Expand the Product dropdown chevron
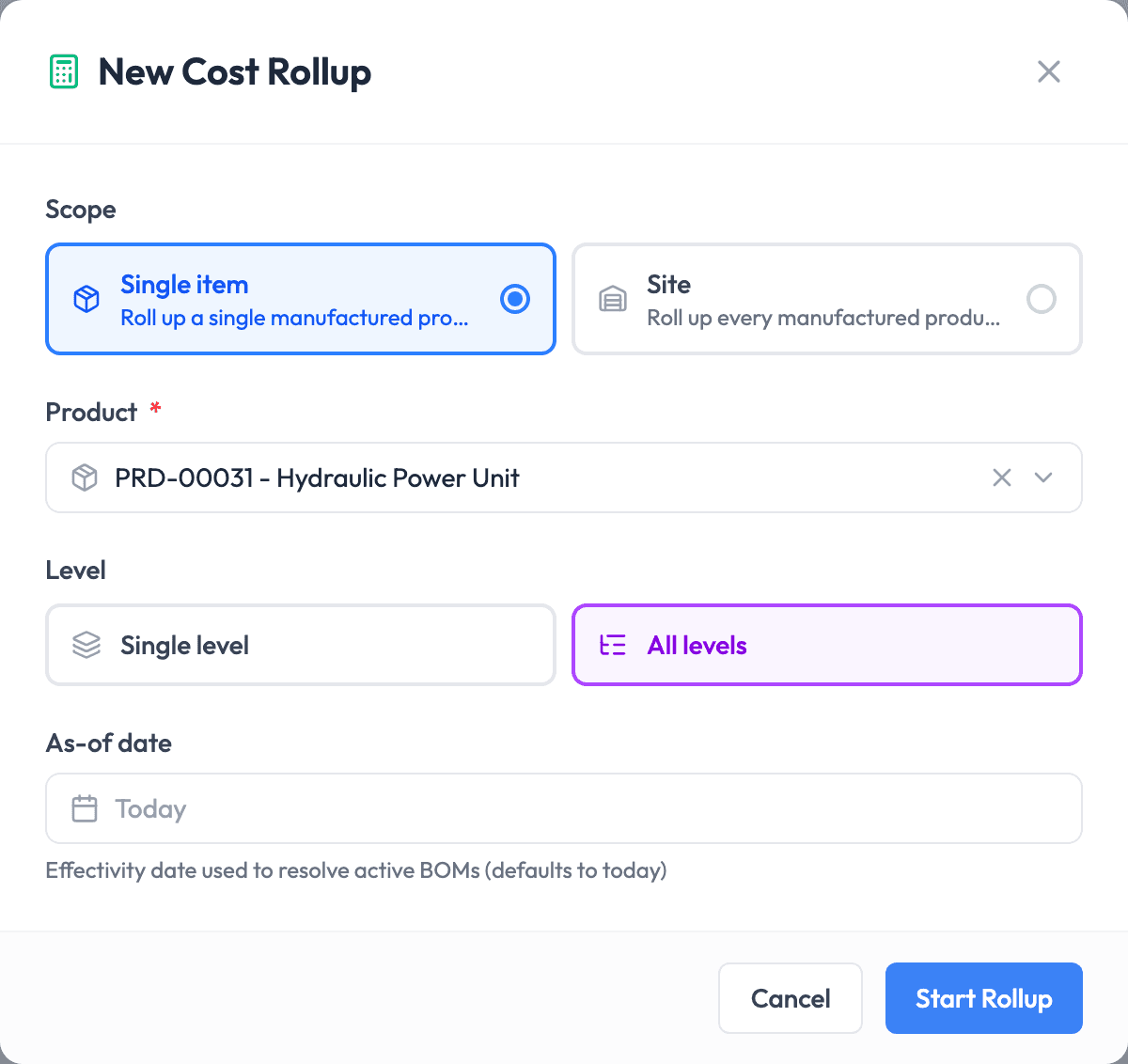 (x=1043, y=477)
